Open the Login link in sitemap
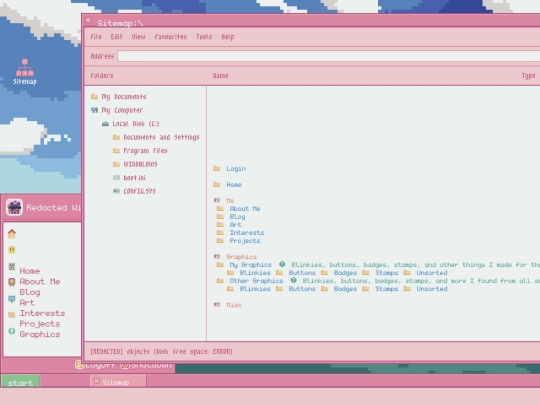The image size is (540, 405). (236, 168)
